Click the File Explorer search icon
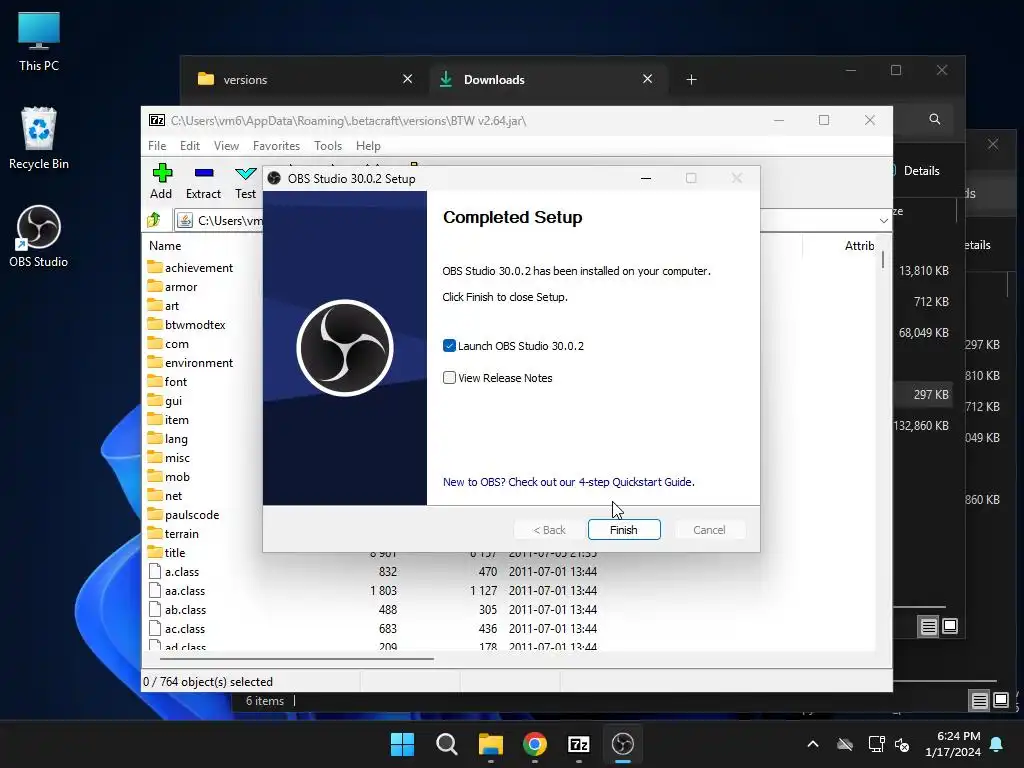The height and width of the screenshot is (768, 1024). pyautogui.click(x=935, y=119)
